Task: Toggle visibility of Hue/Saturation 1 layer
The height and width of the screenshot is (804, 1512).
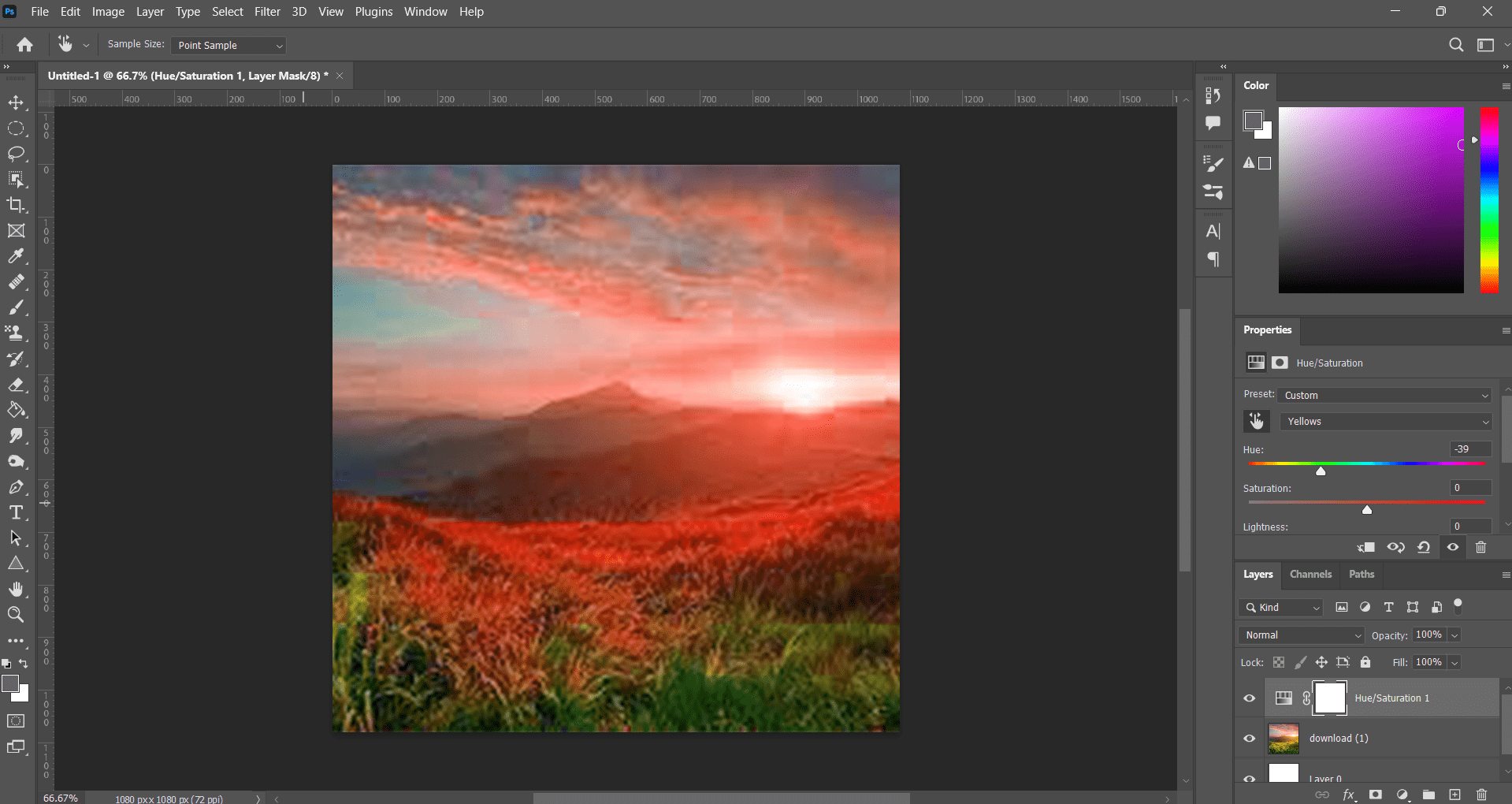Action: pos(1249,698)
